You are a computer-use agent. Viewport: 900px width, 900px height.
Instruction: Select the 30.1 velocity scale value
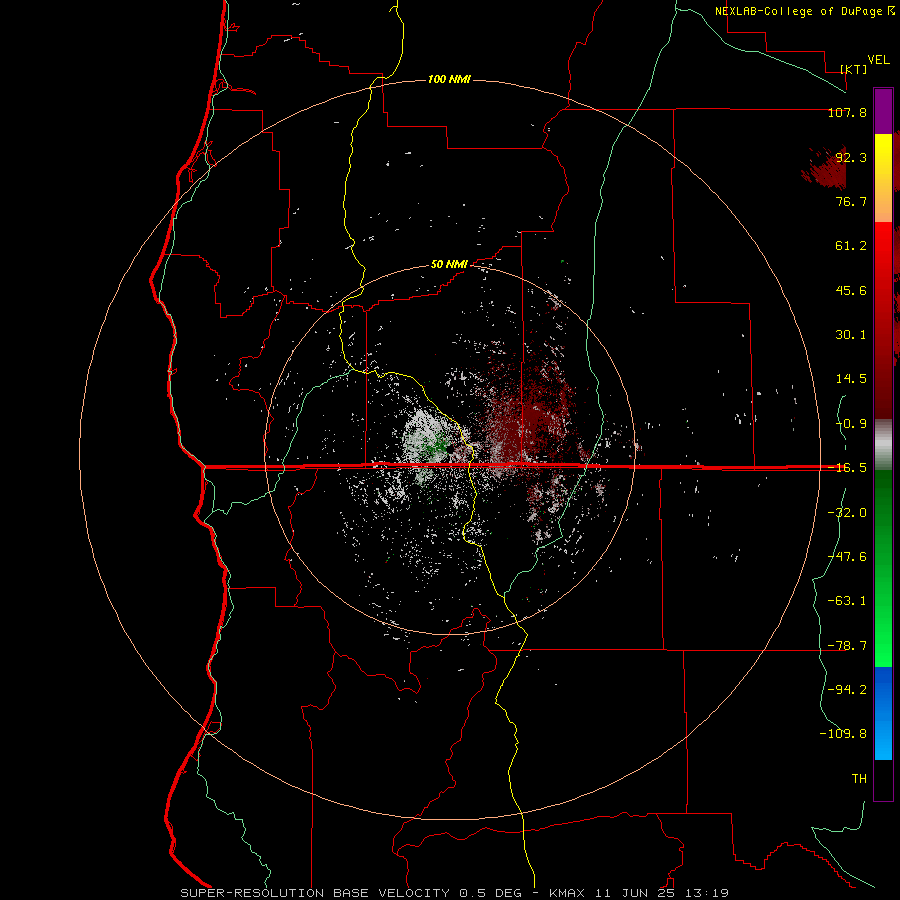tap(851, 335)
